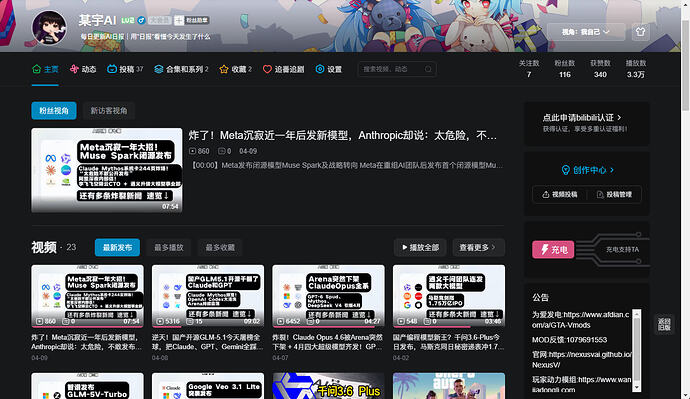Open video title 逆天！国产开源GLM-5.1
The height and width of the screenshot is (399, 690).
[x=208, y=342]
